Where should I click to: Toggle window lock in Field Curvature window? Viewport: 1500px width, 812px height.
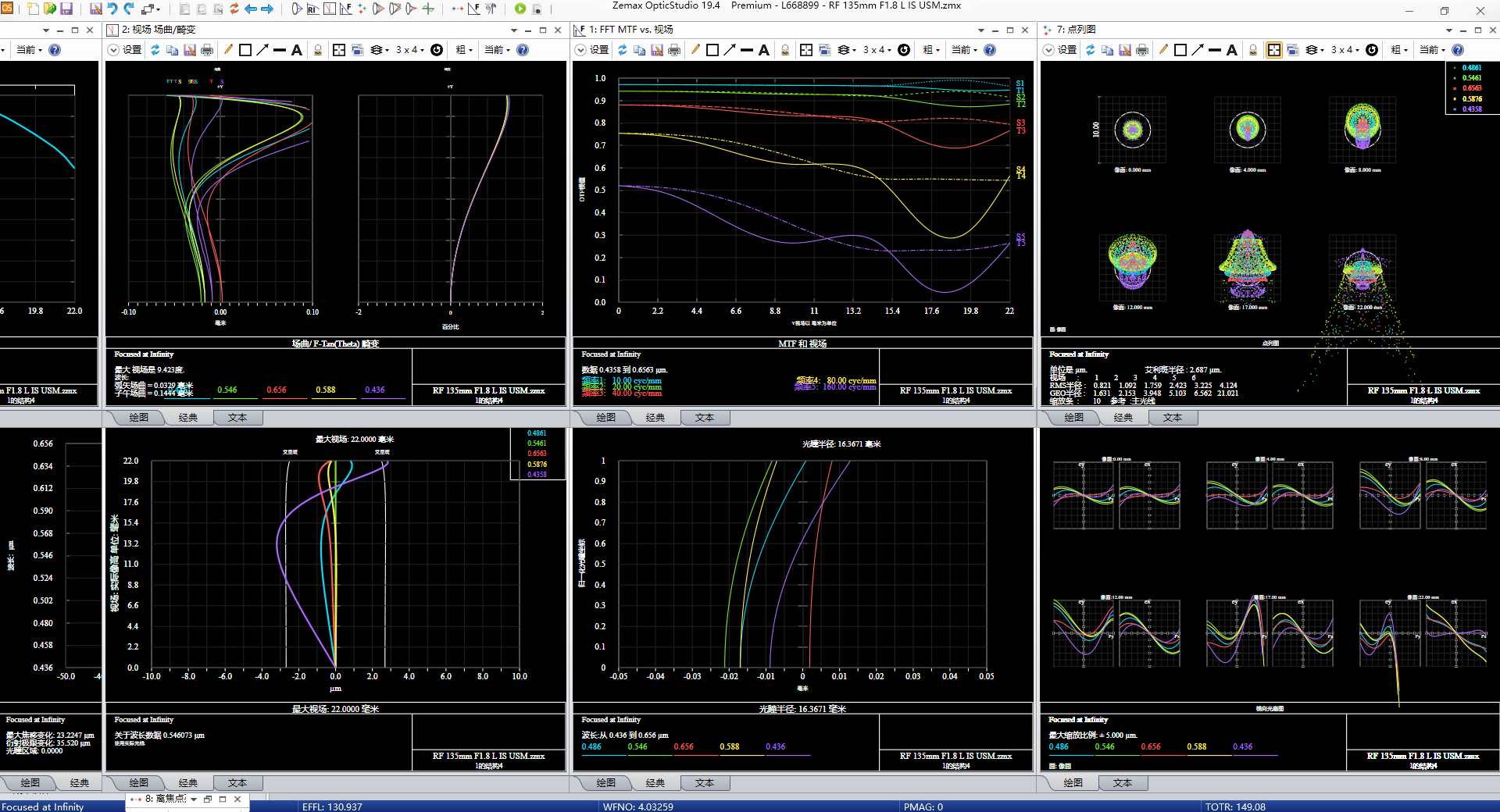point(318,50)
